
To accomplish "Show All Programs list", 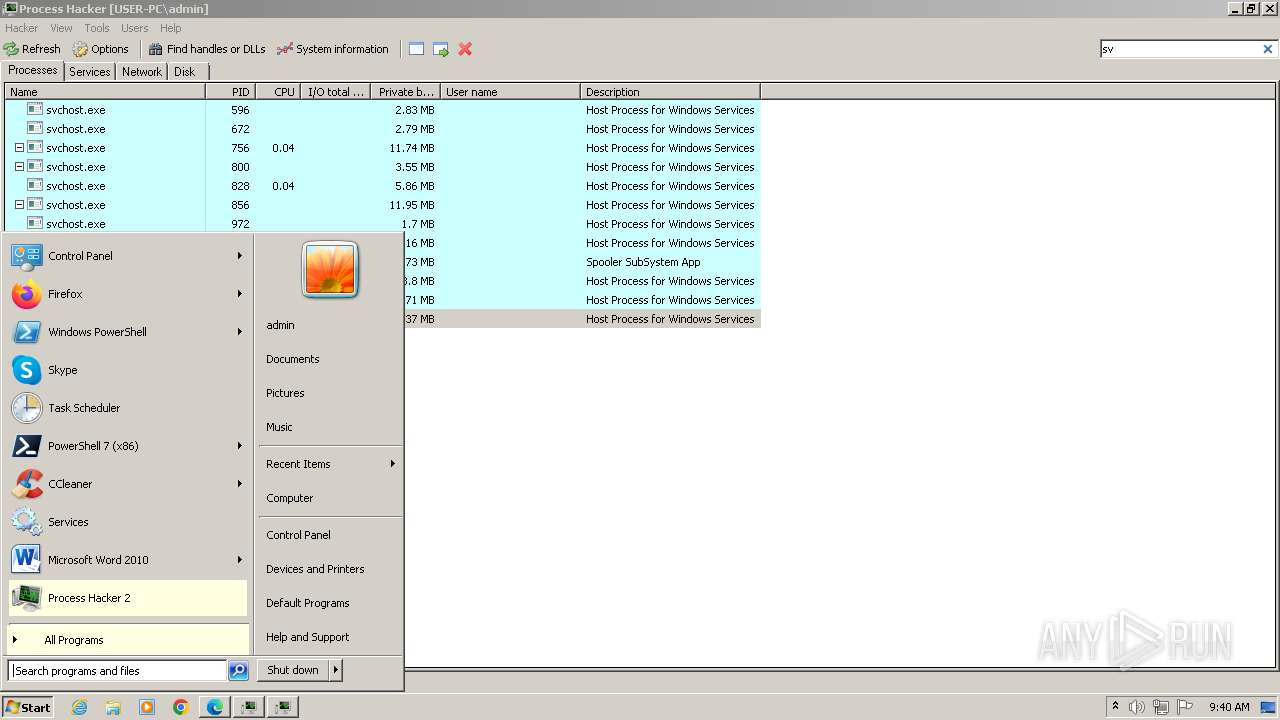I will (x=127, y=640).
